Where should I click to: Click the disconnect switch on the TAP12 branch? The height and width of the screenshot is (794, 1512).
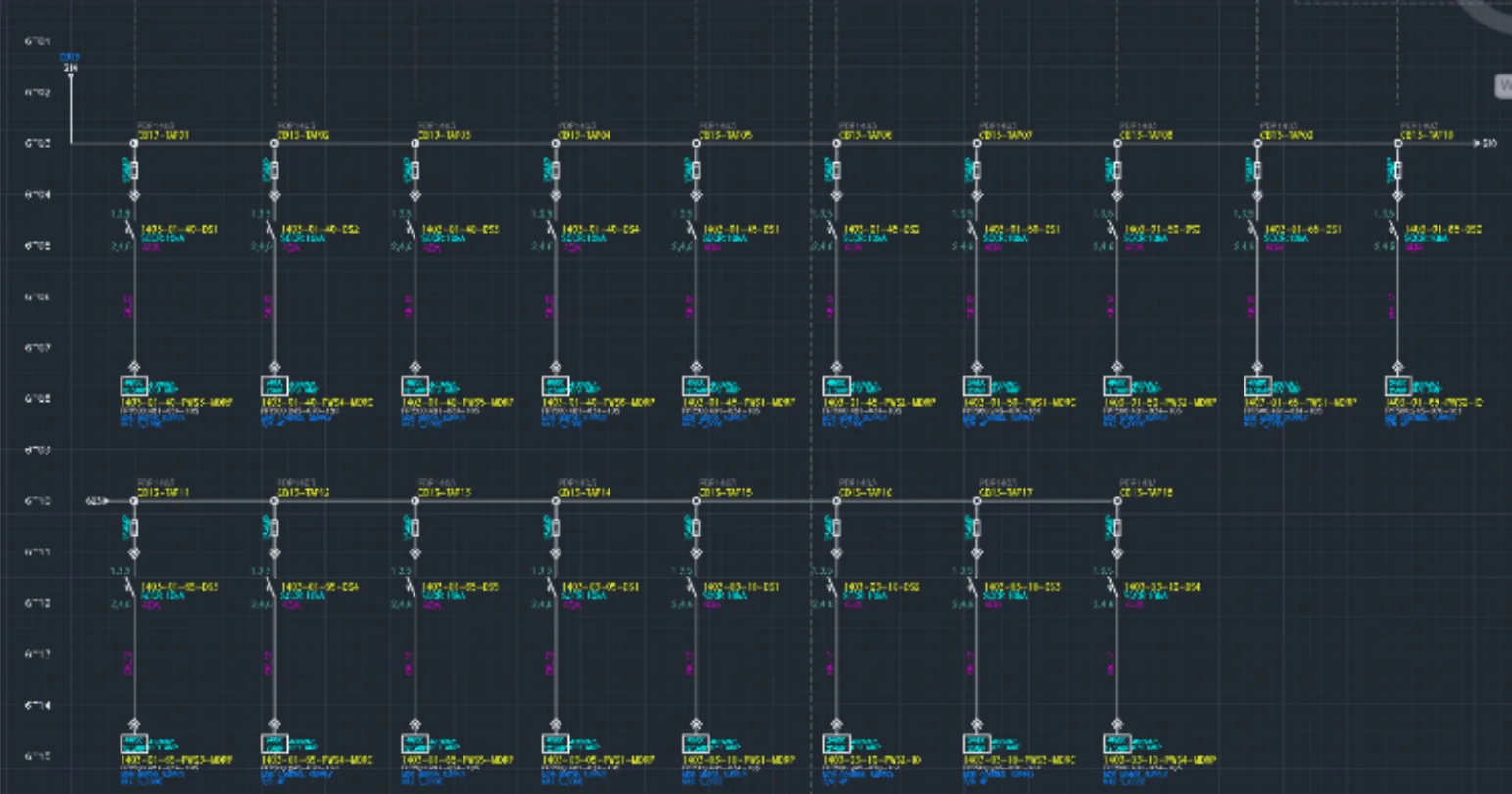coord(271,587)
